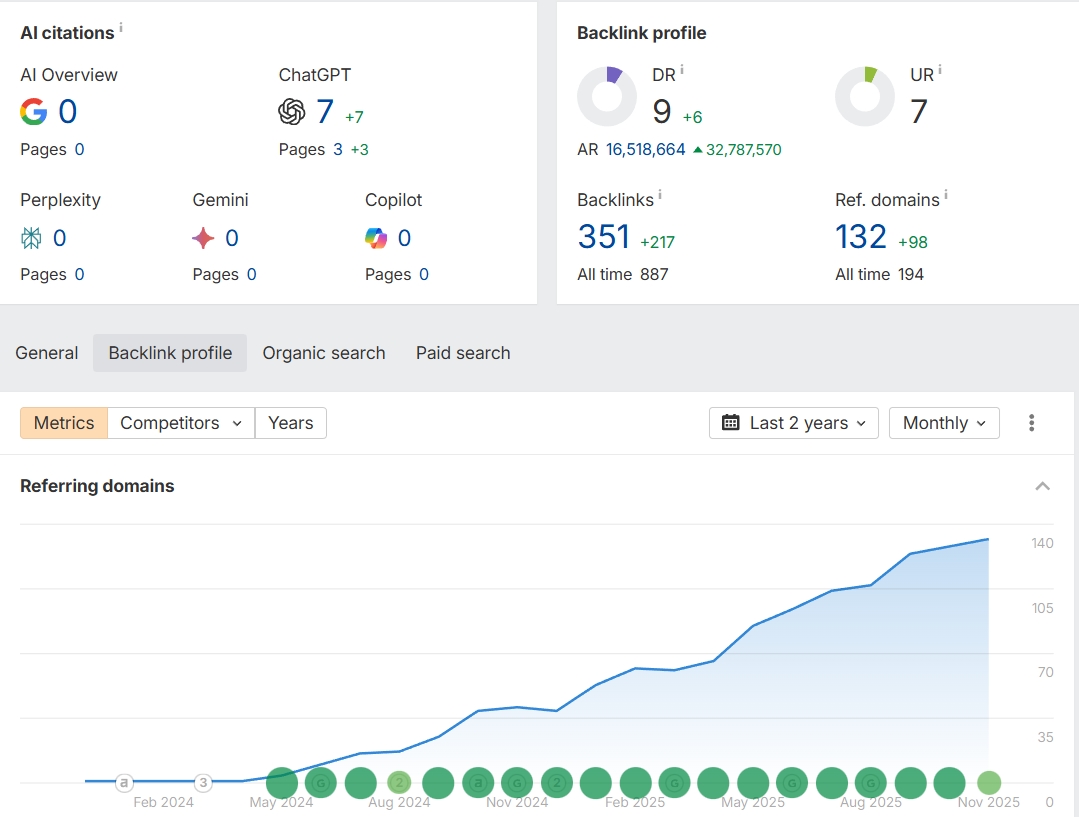Collapse the Referring domains chart section
Screen dimensions: 1079x817
1042,486
